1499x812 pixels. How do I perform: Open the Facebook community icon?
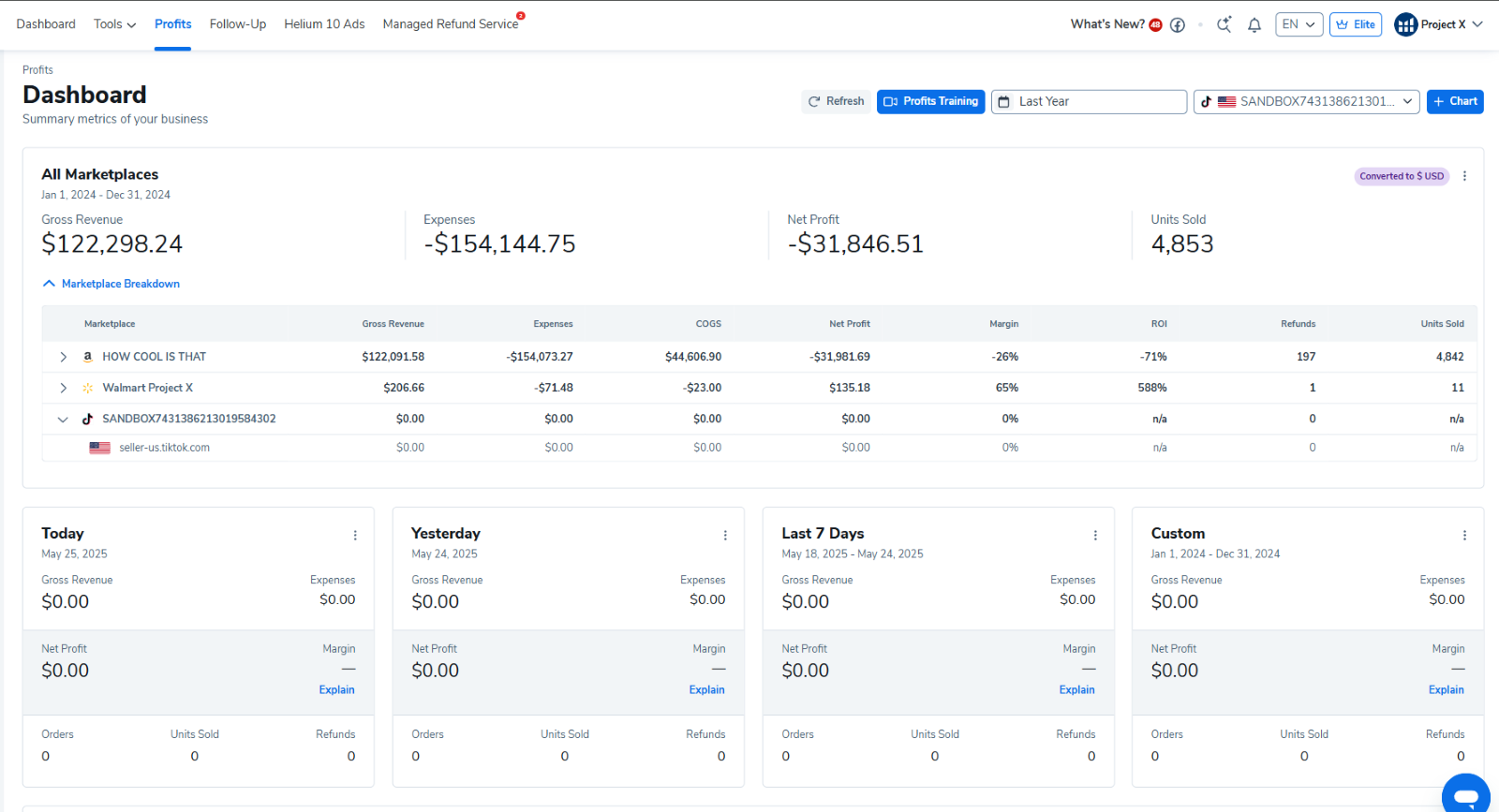point(1178,25)
